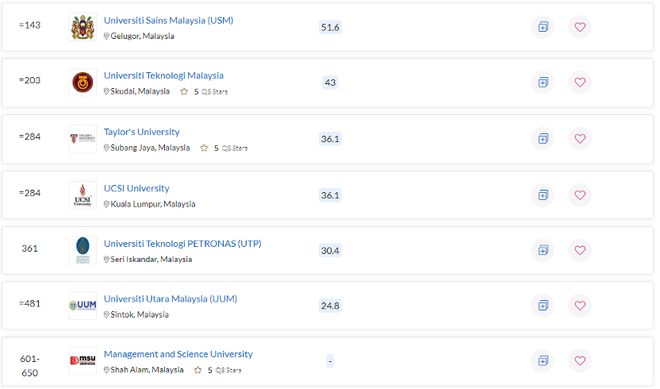Viewport: 660px width, 389px height.
Task: Open Universiti Teknologi Malaysia page link
Action: tap(163, 75)
